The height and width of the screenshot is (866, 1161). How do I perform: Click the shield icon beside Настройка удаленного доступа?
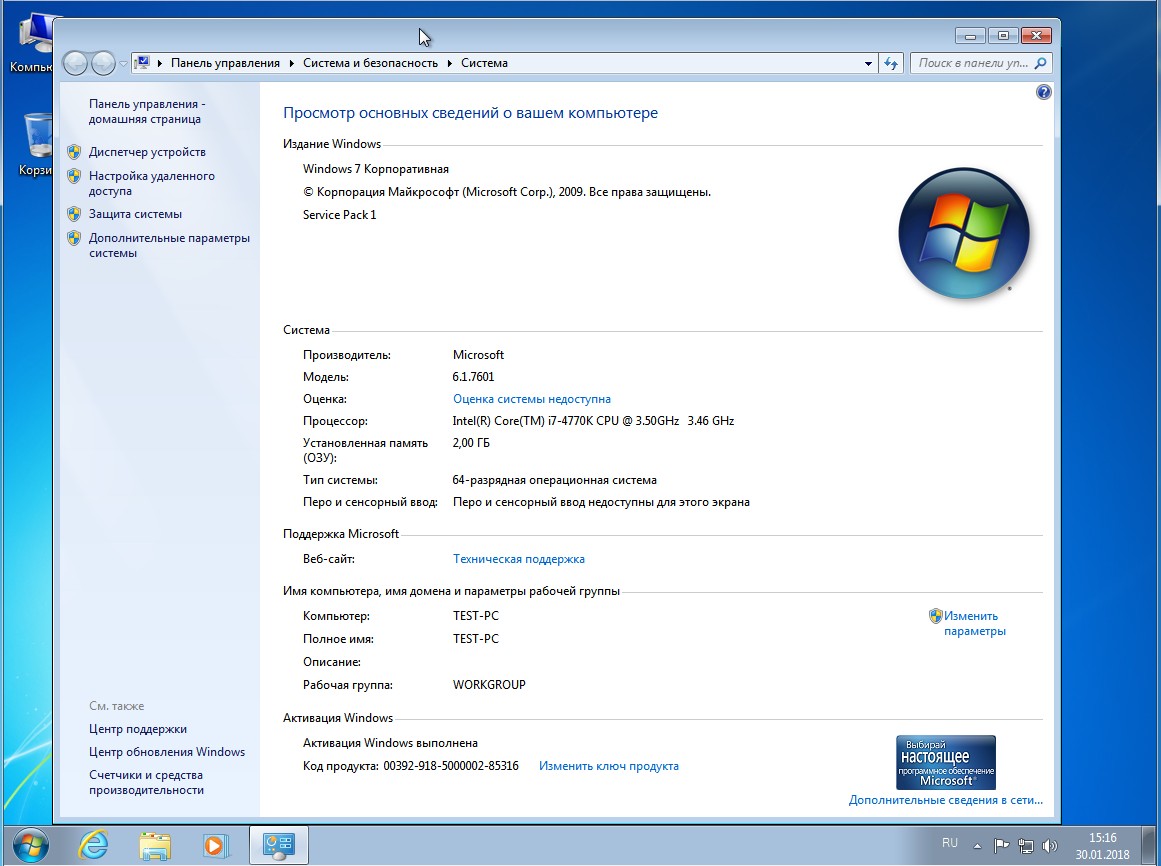74,176
